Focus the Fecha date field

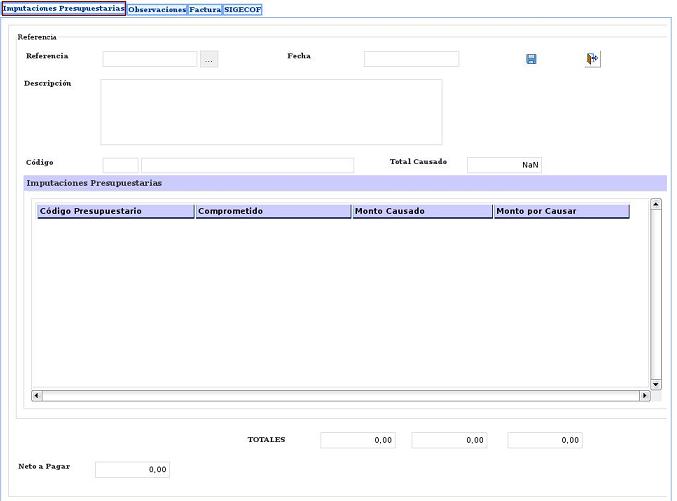click(411, 59)
